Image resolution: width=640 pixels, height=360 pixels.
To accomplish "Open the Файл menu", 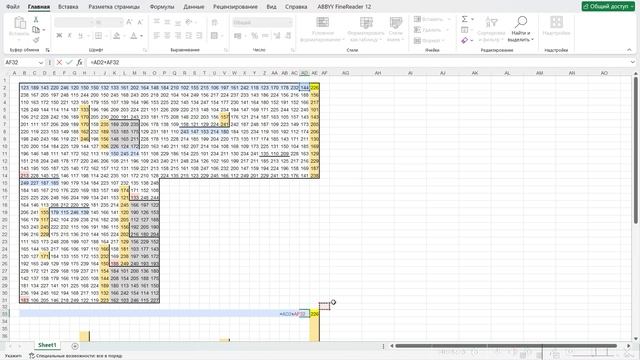I will click(13, 7).
